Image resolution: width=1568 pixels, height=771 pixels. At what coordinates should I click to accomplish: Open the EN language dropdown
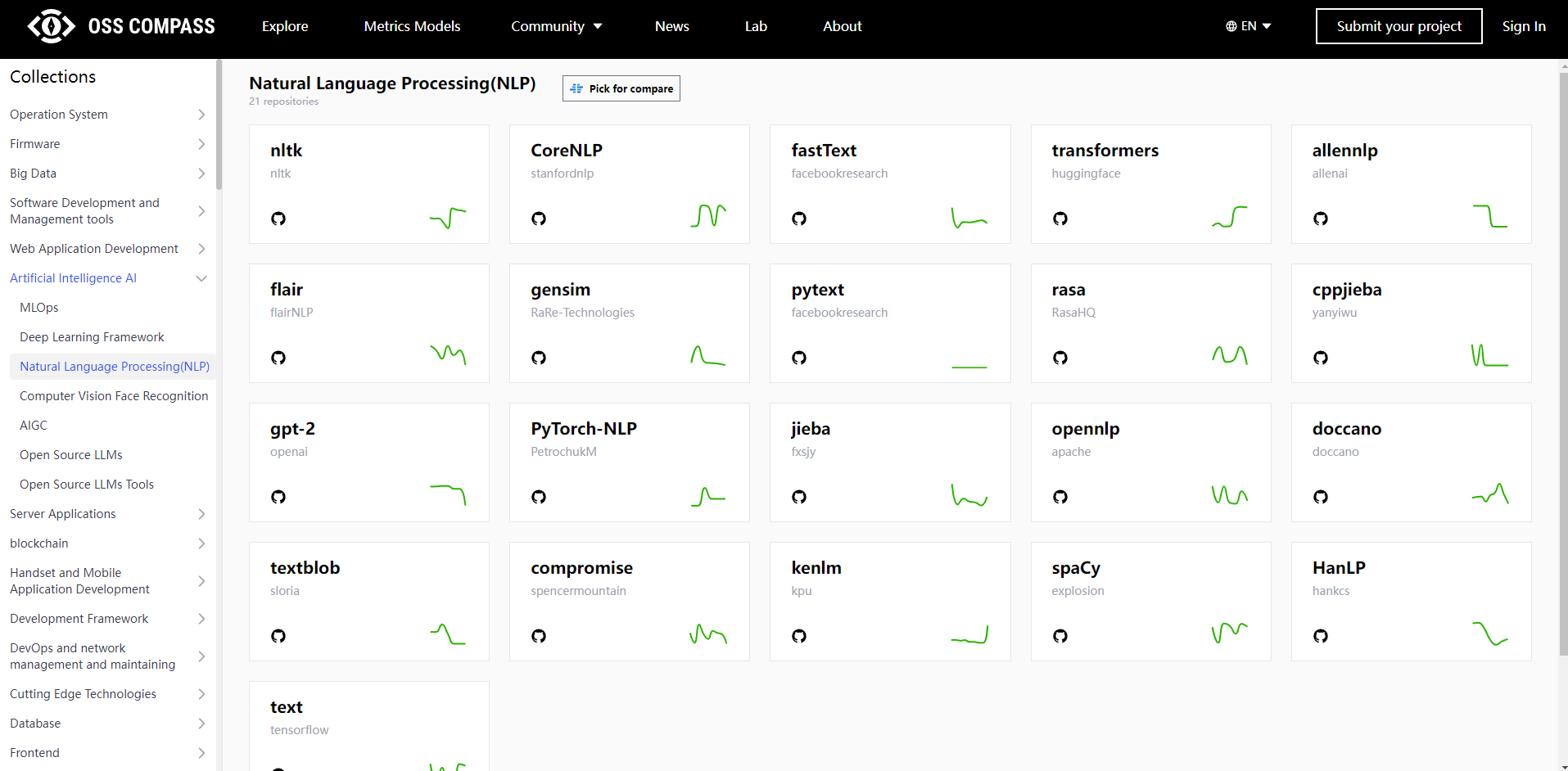pos(1249,26)
